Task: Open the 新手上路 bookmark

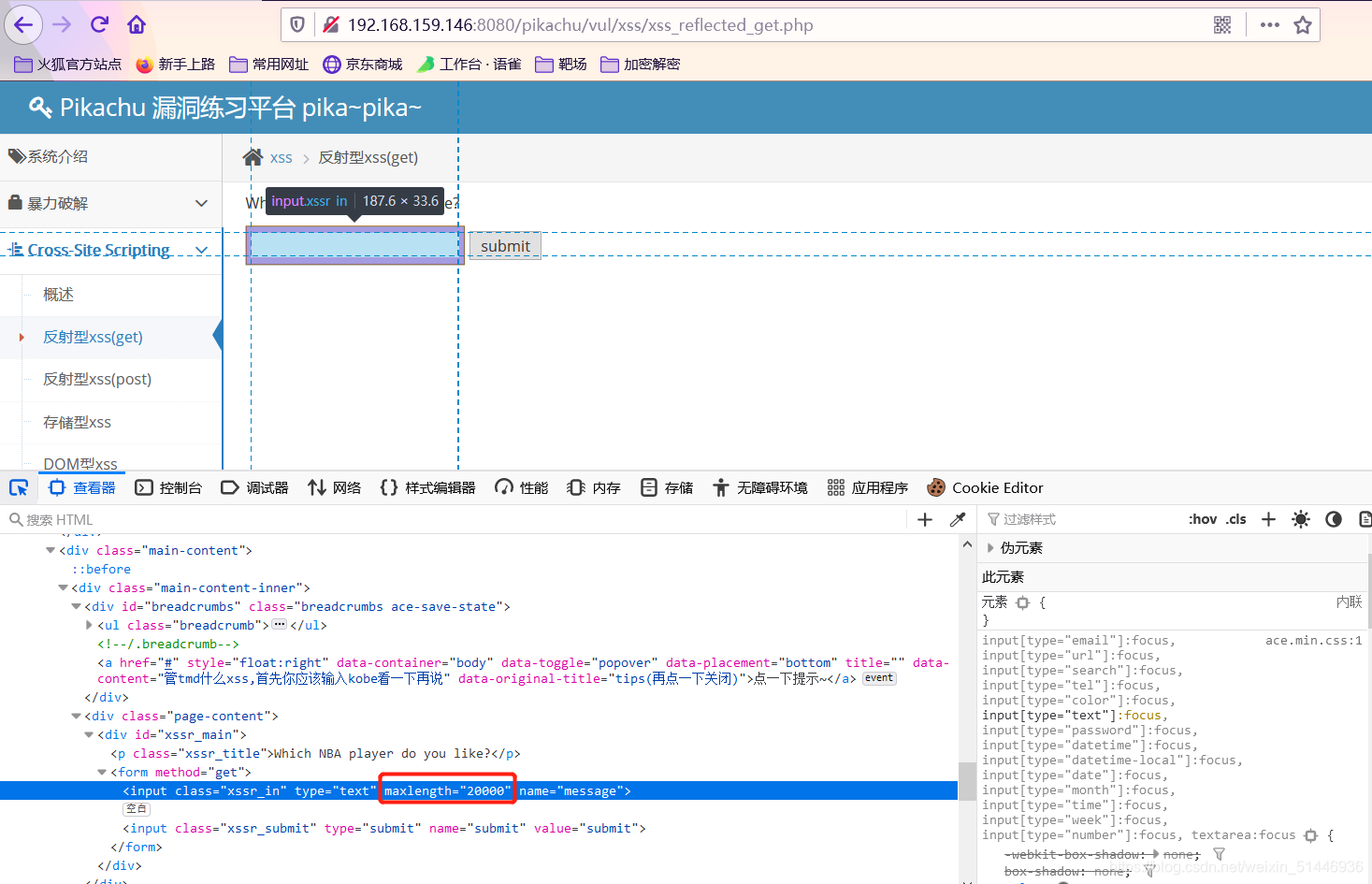Action: (175, 64)
